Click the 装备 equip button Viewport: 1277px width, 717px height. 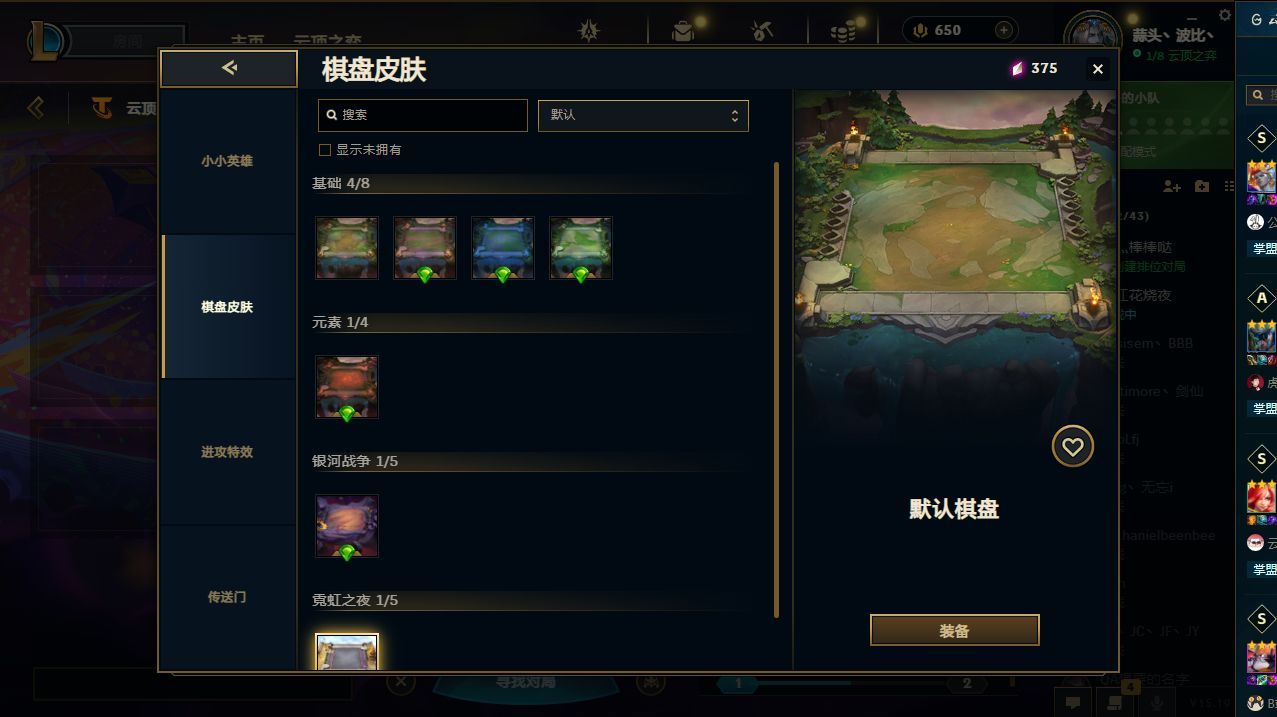click(954, 631)
